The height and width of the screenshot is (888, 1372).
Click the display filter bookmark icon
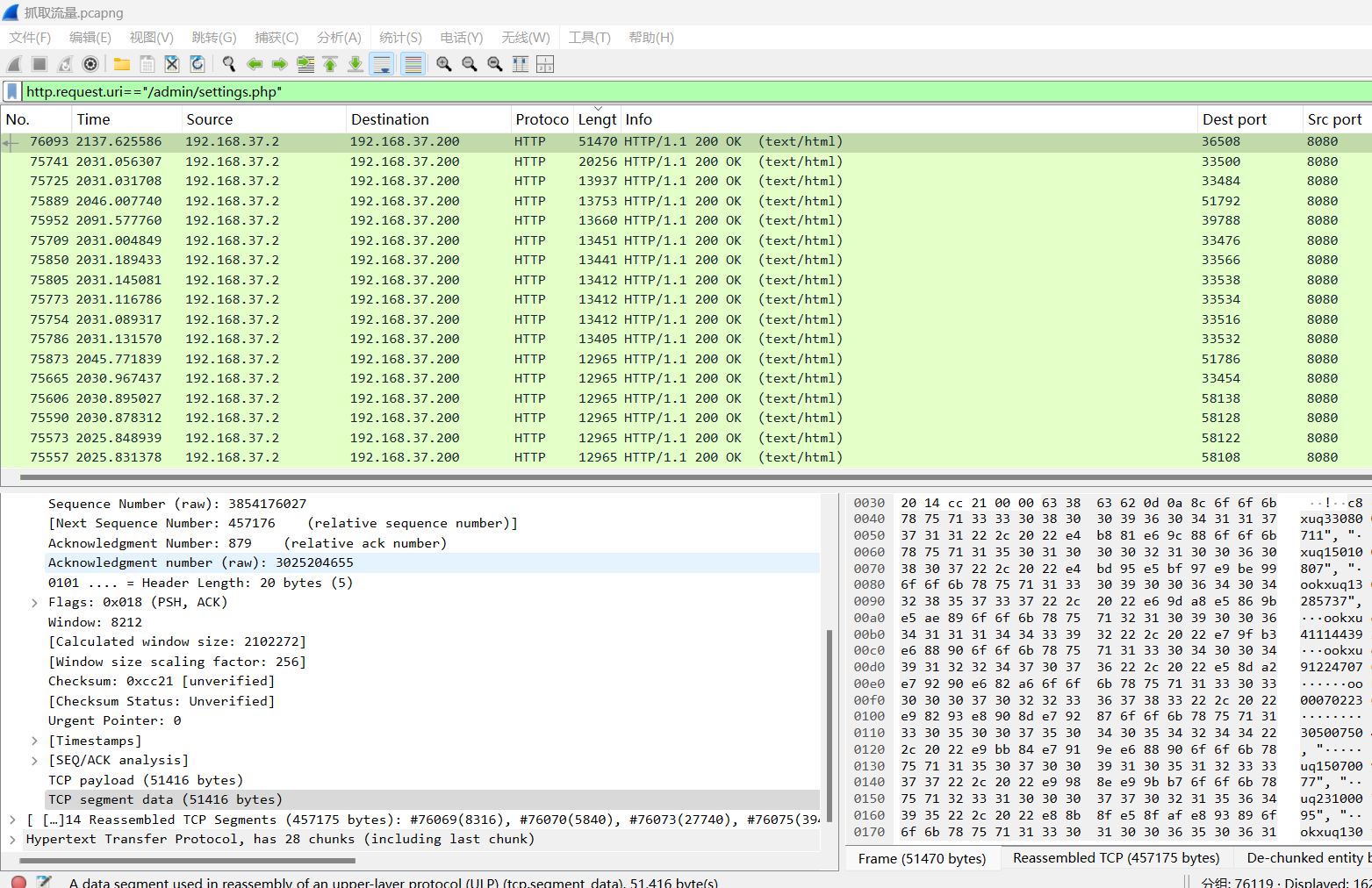(x=12, y=91)
